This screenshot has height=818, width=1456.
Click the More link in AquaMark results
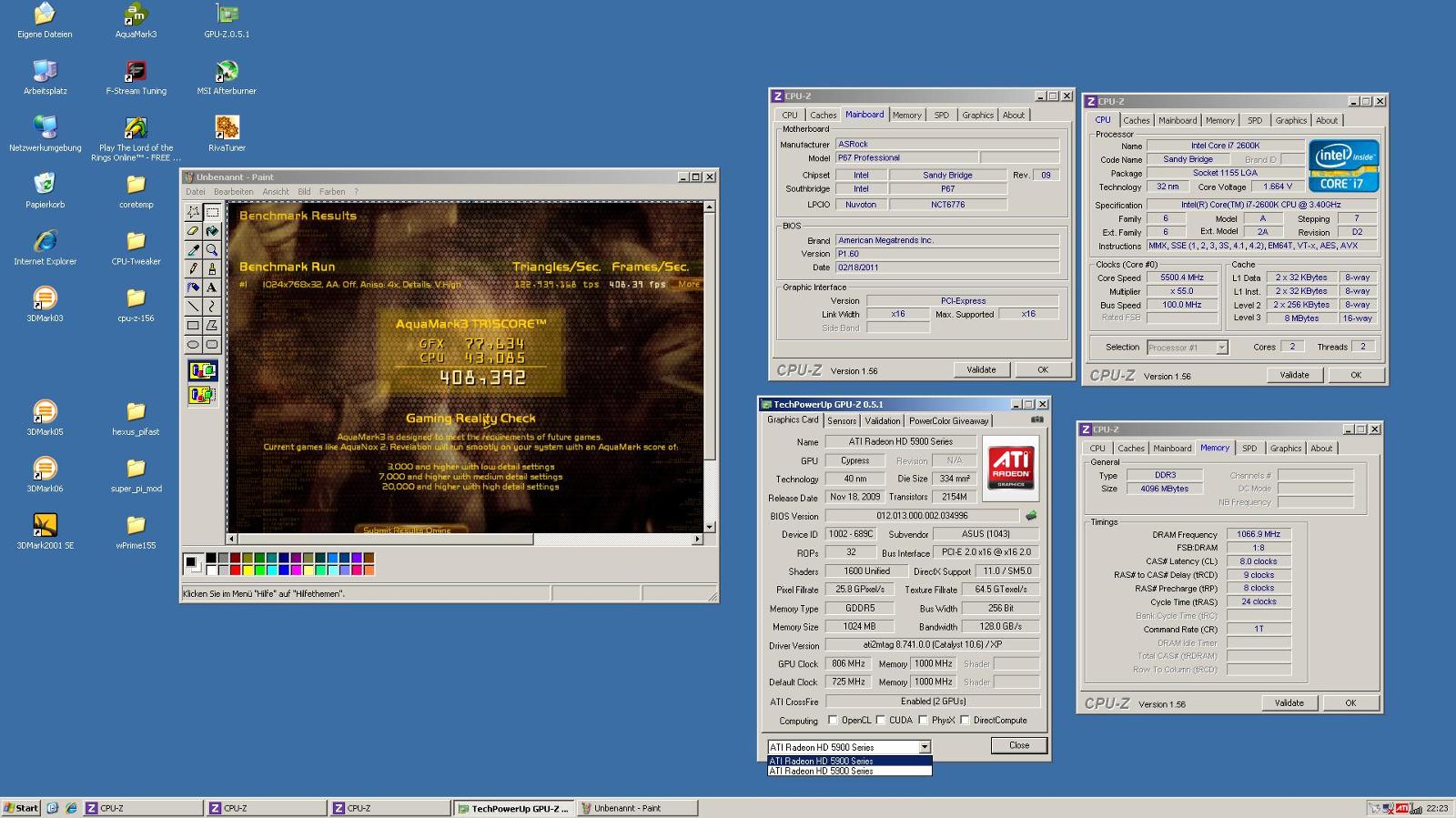(689, 284)
